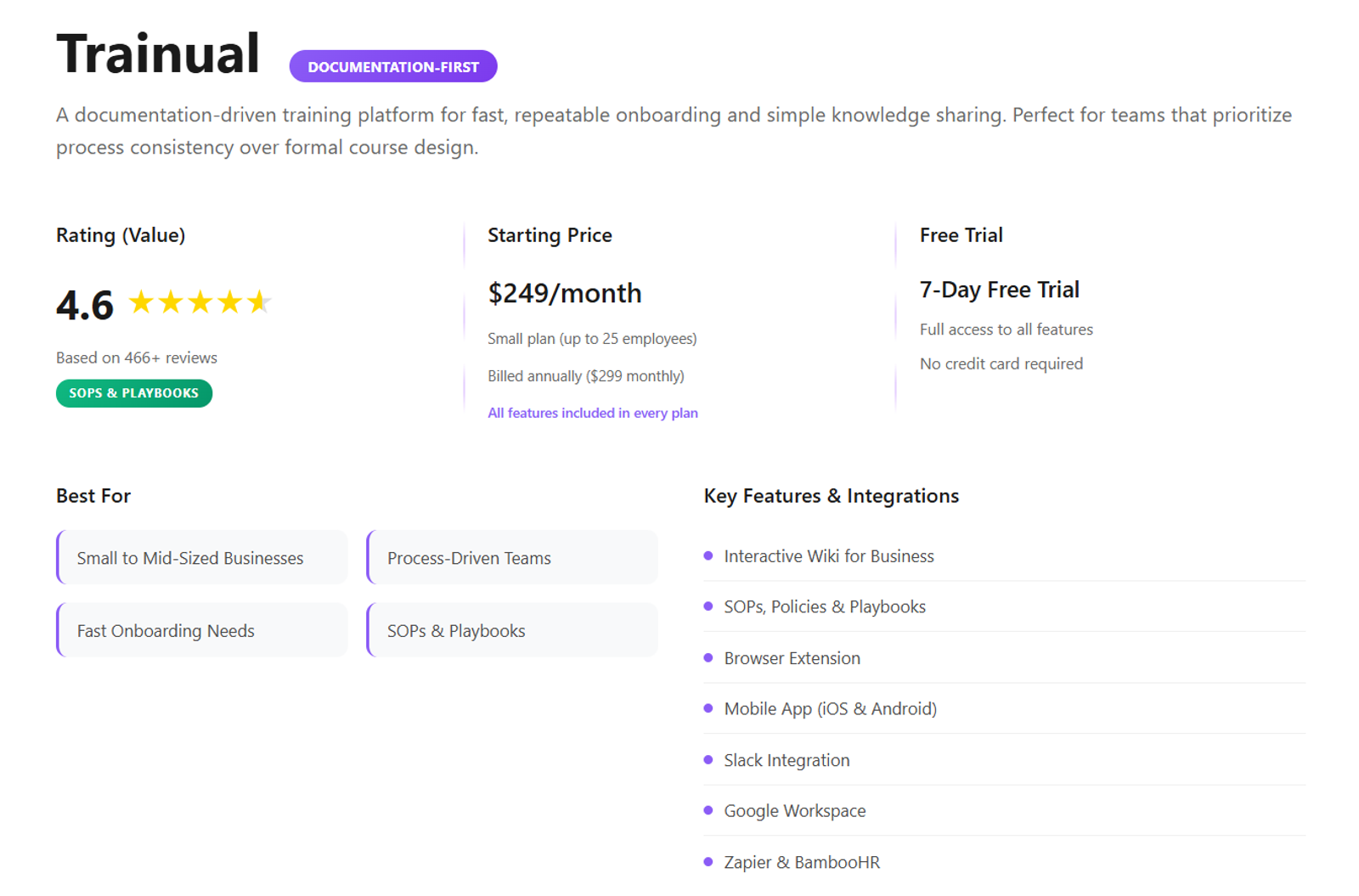
Task: Click the Key Features & Integrations heading
Action: point(832,496)
